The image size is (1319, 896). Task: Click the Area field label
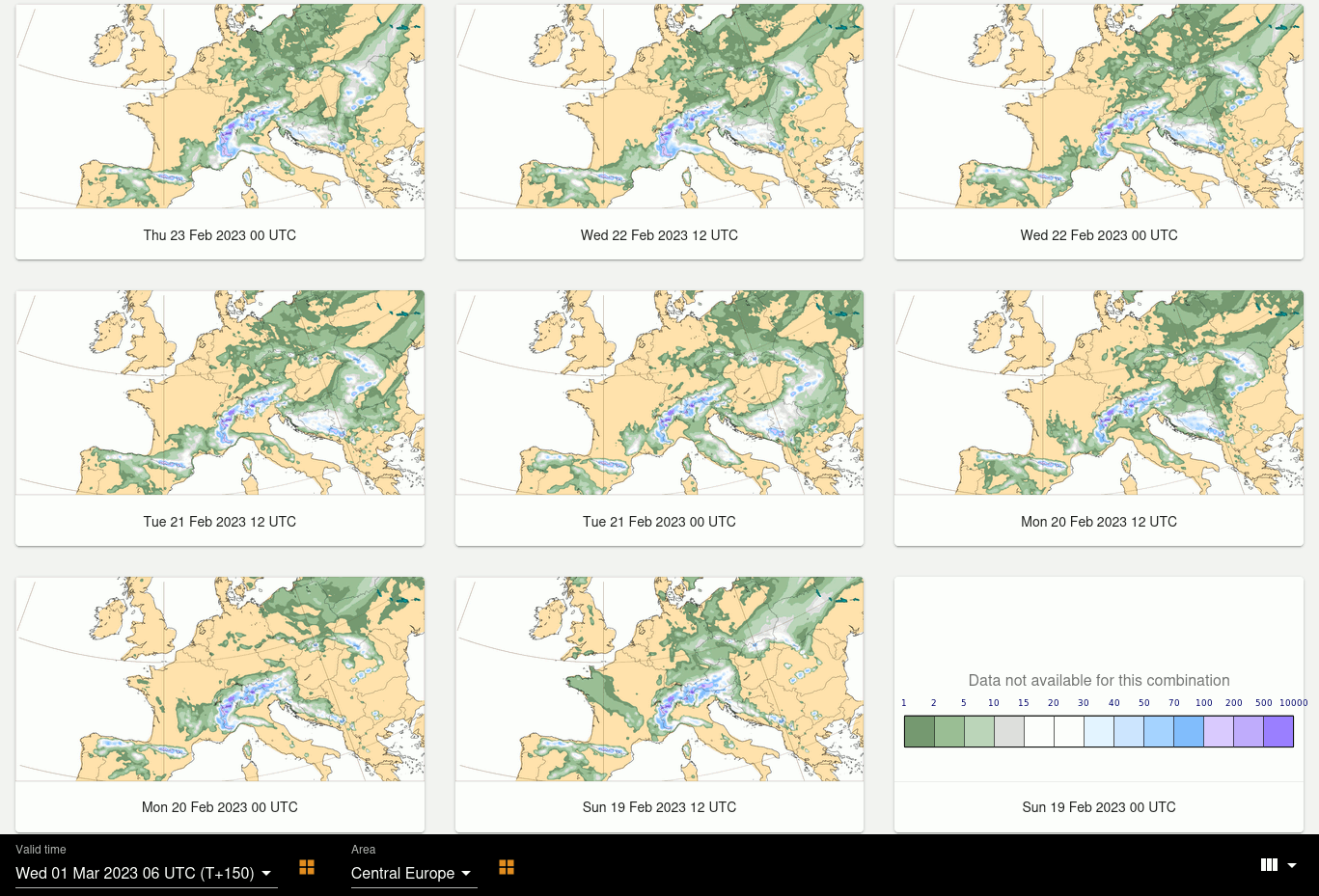pos(363,850)
